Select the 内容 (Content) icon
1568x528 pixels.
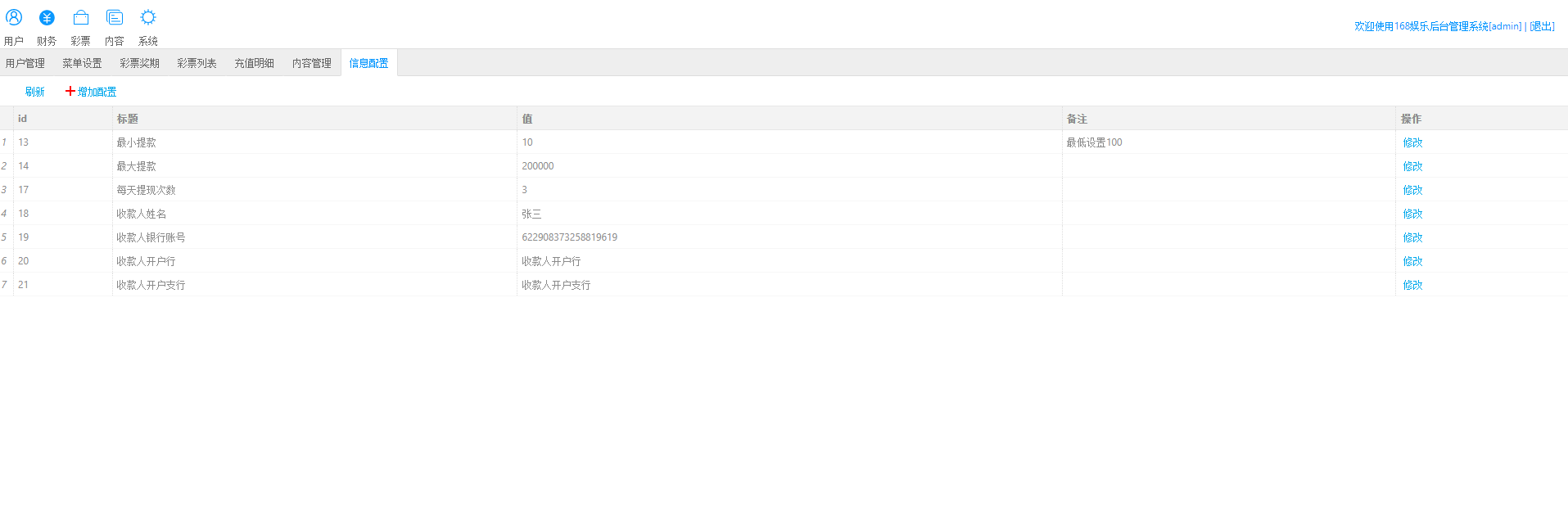[x=115, y=18]
